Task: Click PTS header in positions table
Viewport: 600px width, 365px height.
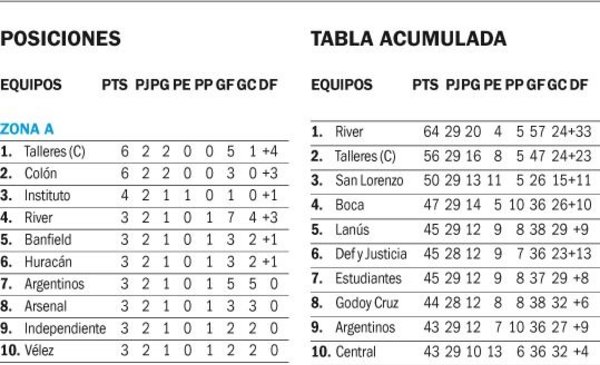Action: (x=115, y=85)
